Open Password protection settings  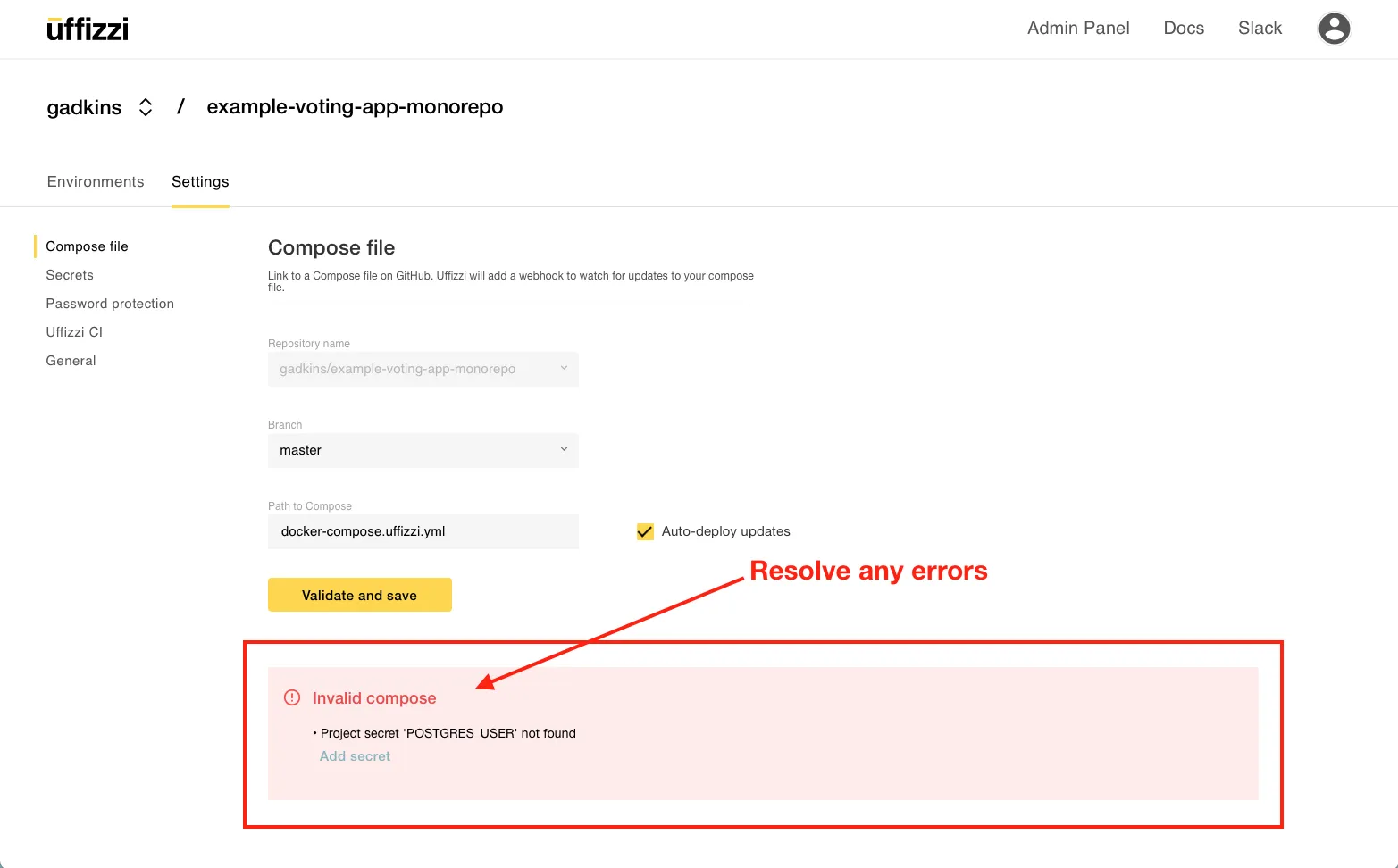(x=110, y=304)
